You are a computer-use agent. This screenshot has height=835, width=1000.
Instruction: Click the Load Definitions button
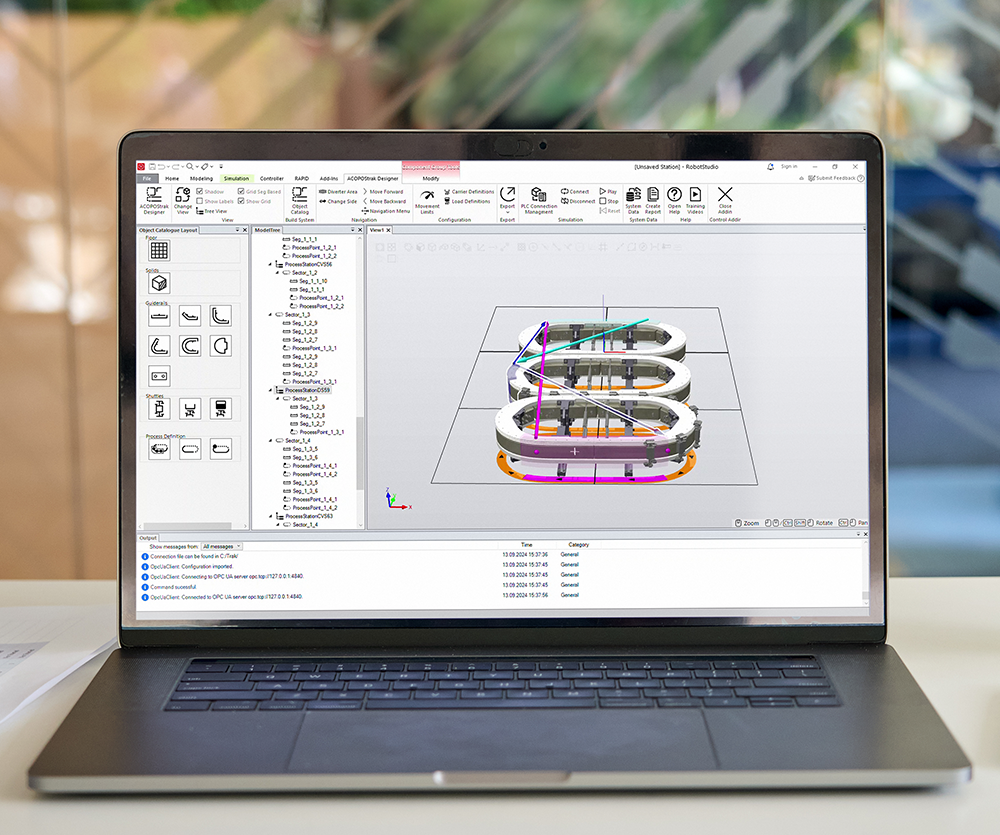click(470, 201)
